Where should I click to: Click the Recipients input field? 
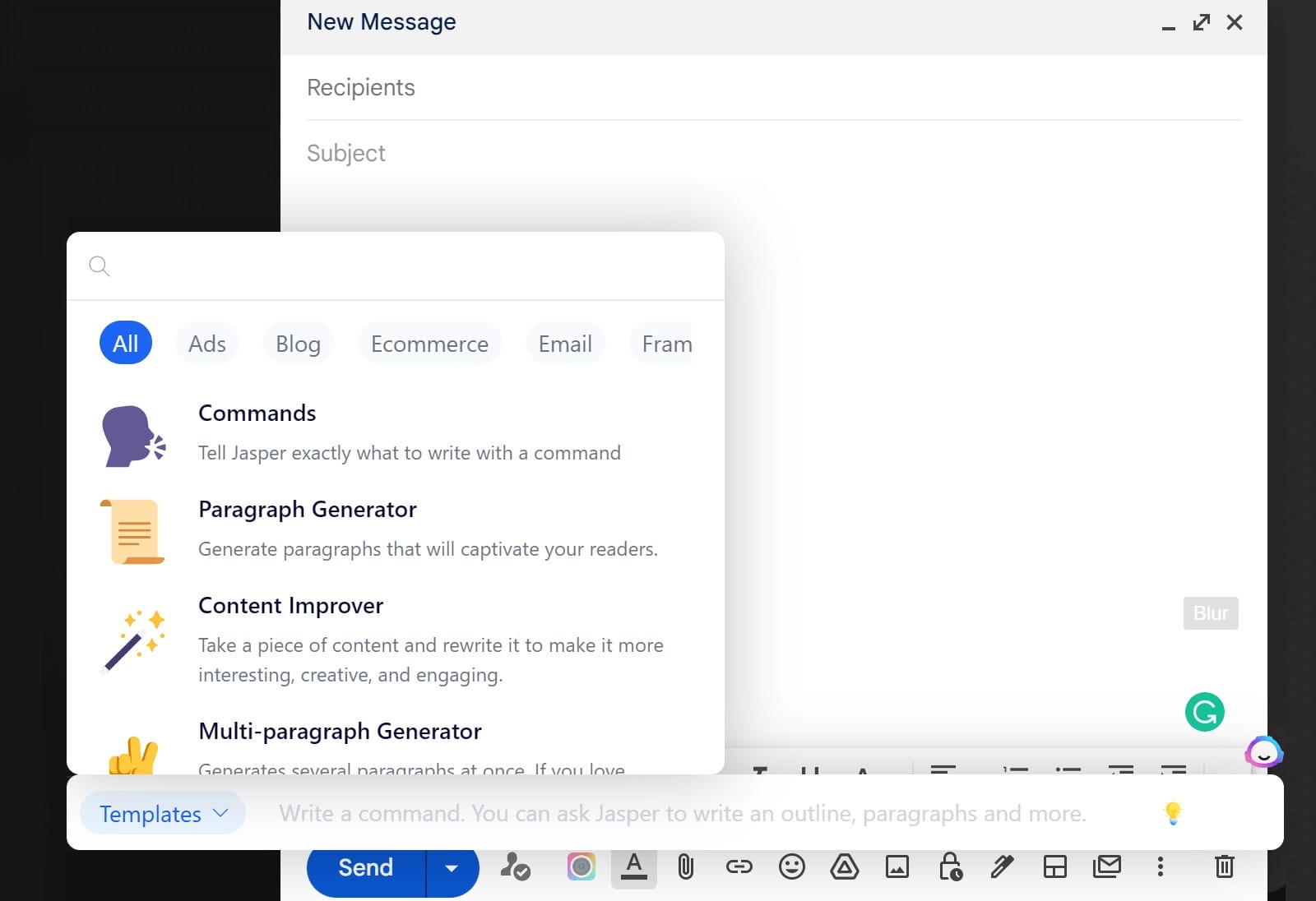pos(576,87)
